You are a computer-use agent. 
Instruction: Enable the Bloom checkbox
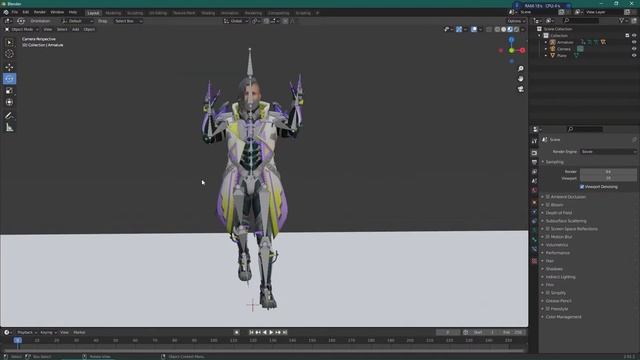pos(548,204)
